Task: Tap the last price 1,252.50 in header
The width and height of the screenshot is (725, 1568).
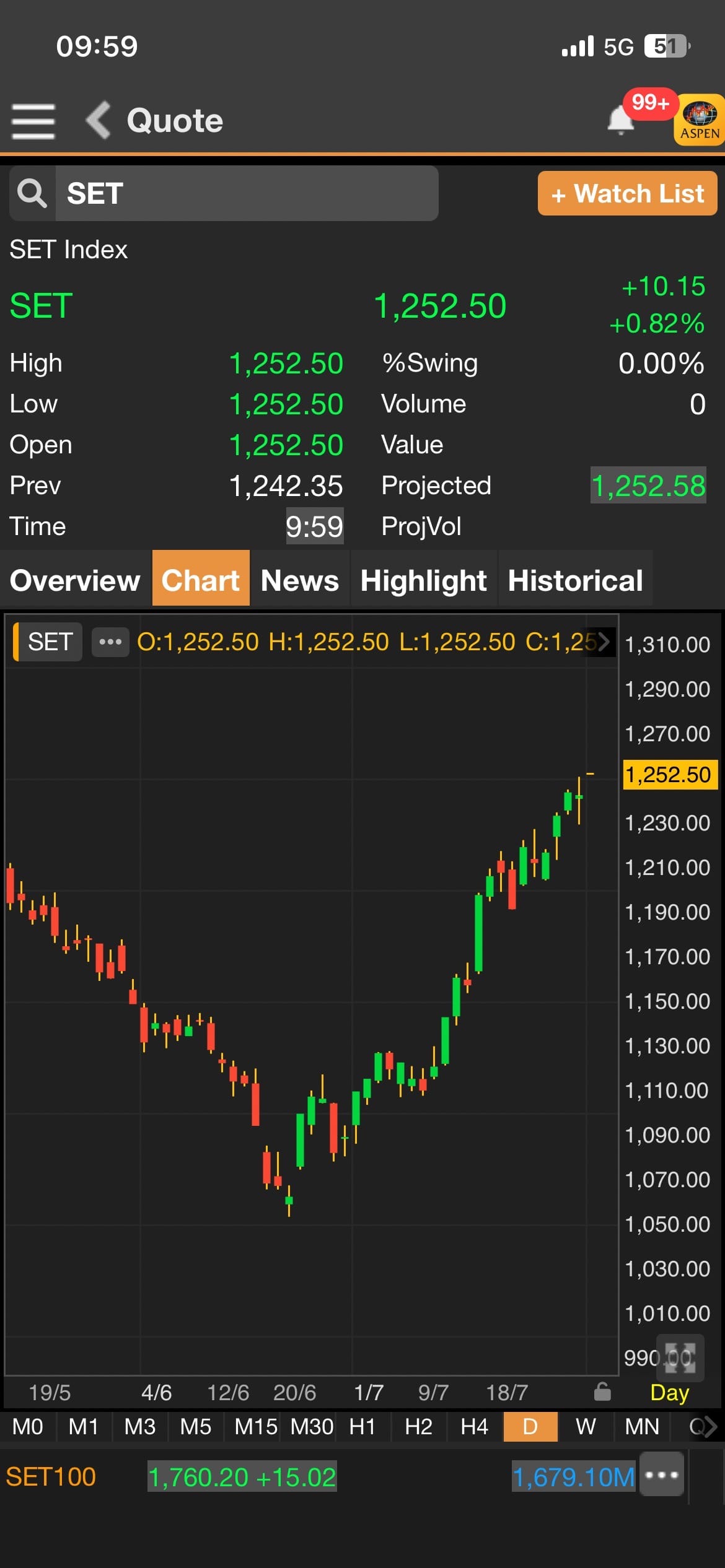Action: coord(440,306)
